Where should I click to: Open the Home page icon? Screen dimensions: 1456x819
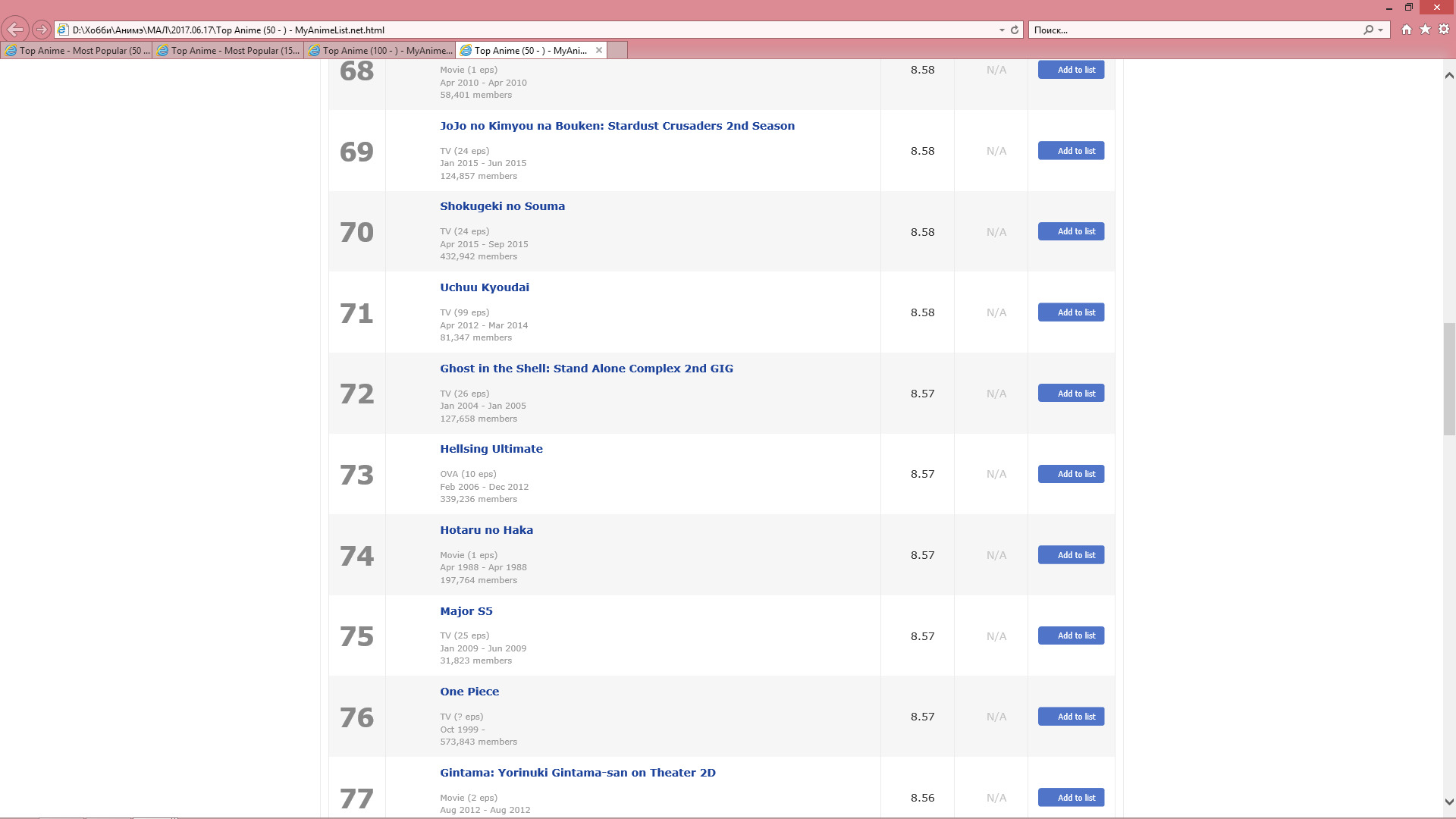(x=1407, y=30)
